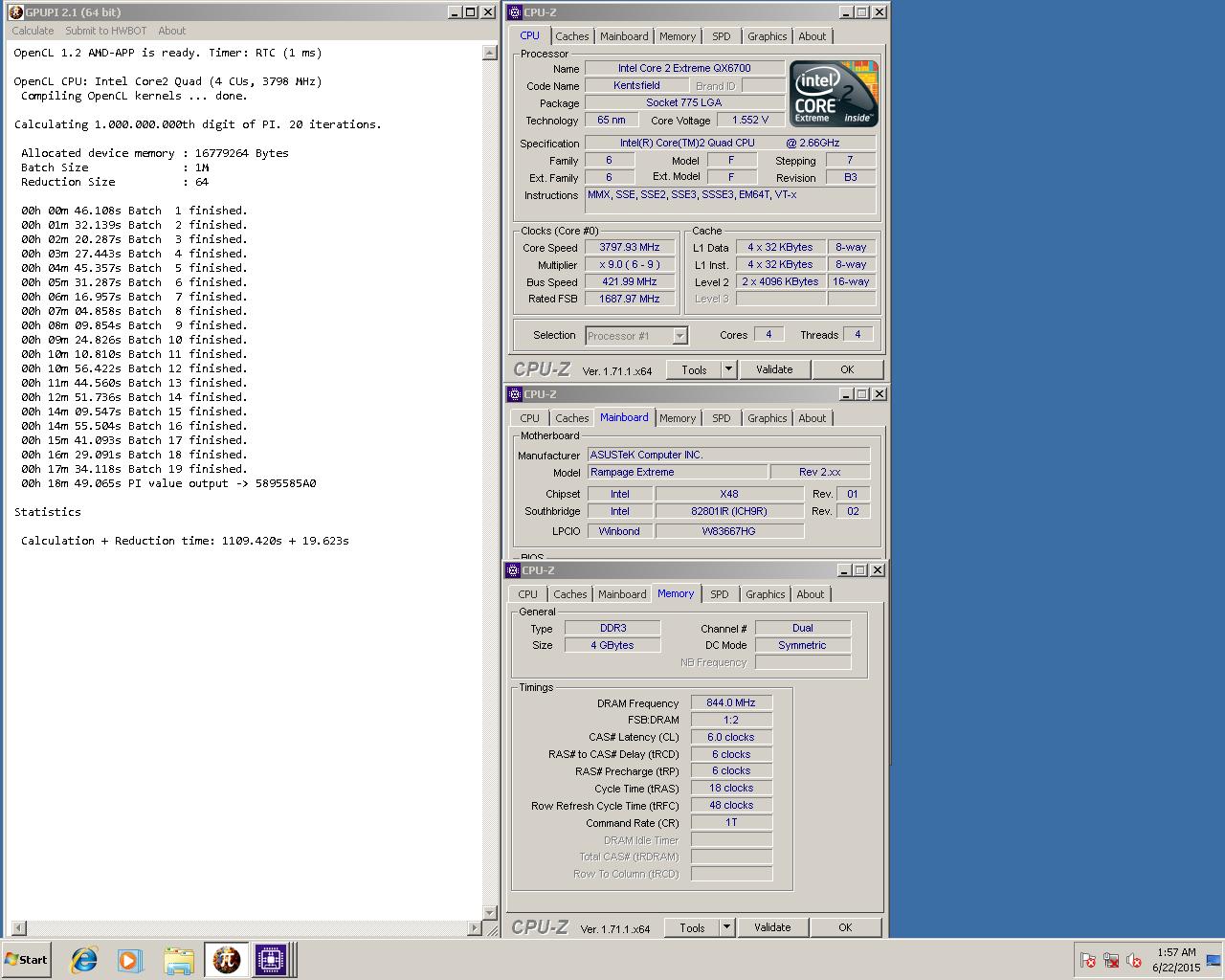This screenshot has height=980, width=1225.
Task: Click the Mainboard CPU-Z window title icon
Action: pos(515,394)
